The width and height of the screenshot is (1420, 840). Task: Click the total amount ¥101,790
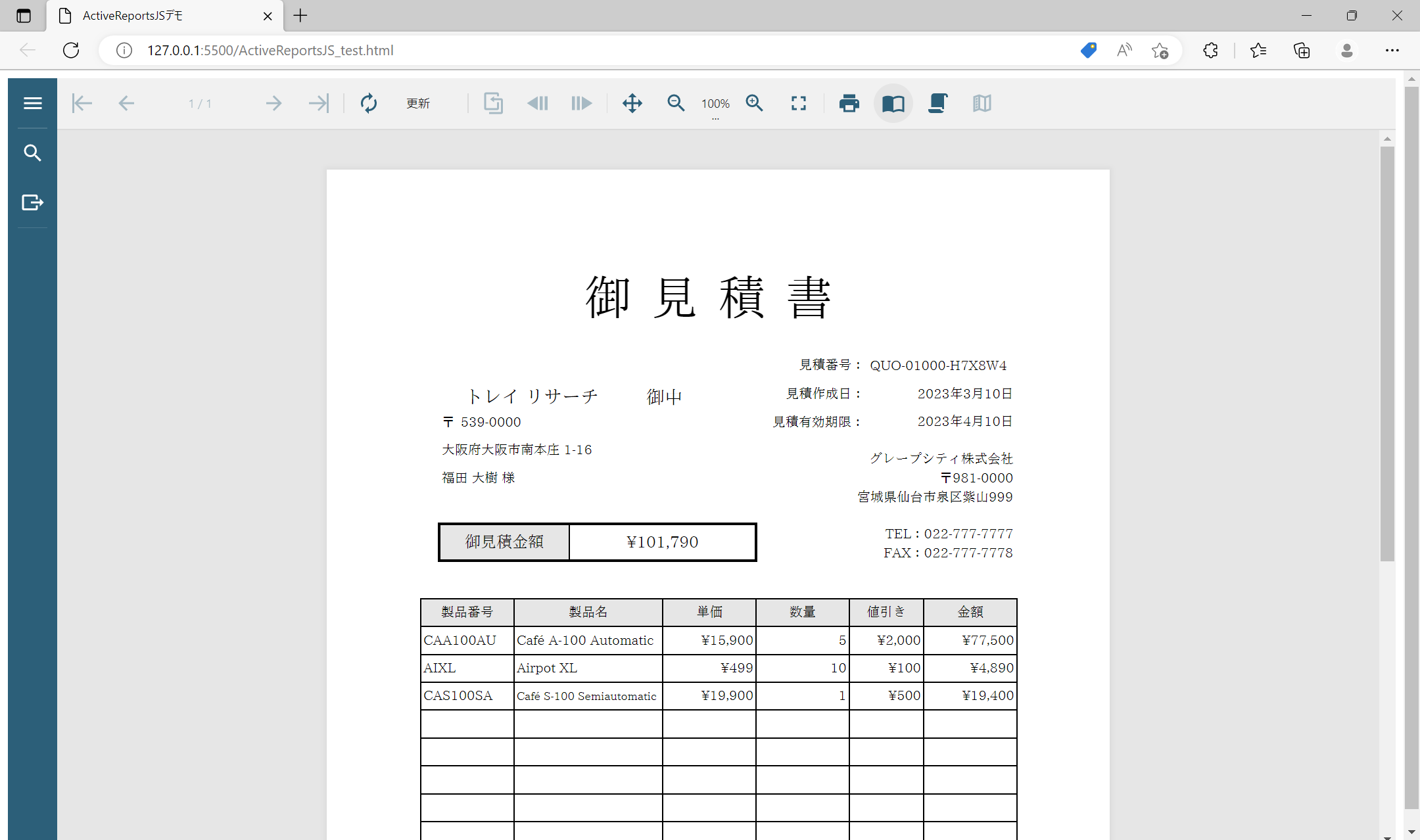[x=663, y=542]
